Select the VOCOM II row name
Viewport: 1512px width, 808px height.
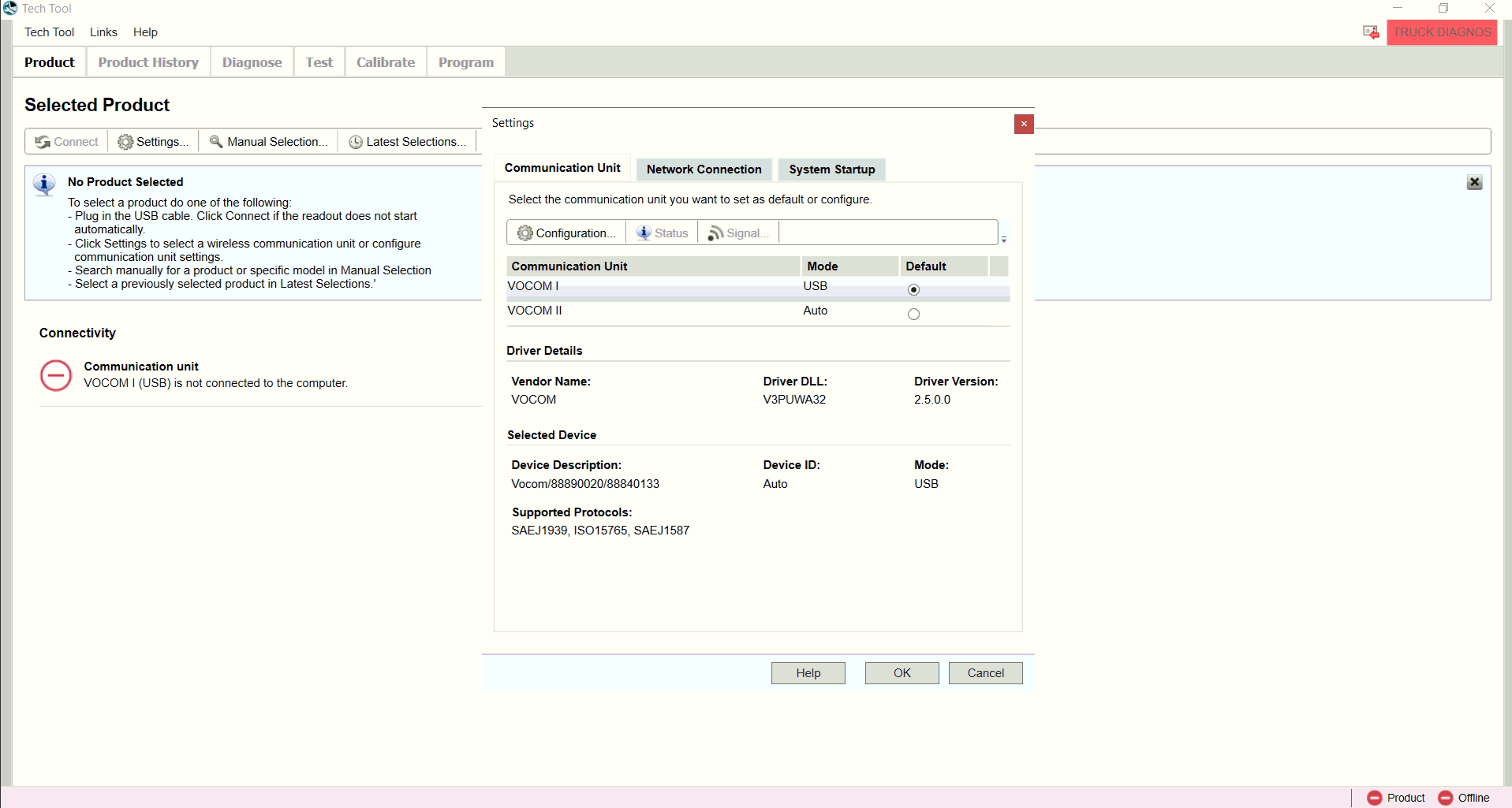535,311
